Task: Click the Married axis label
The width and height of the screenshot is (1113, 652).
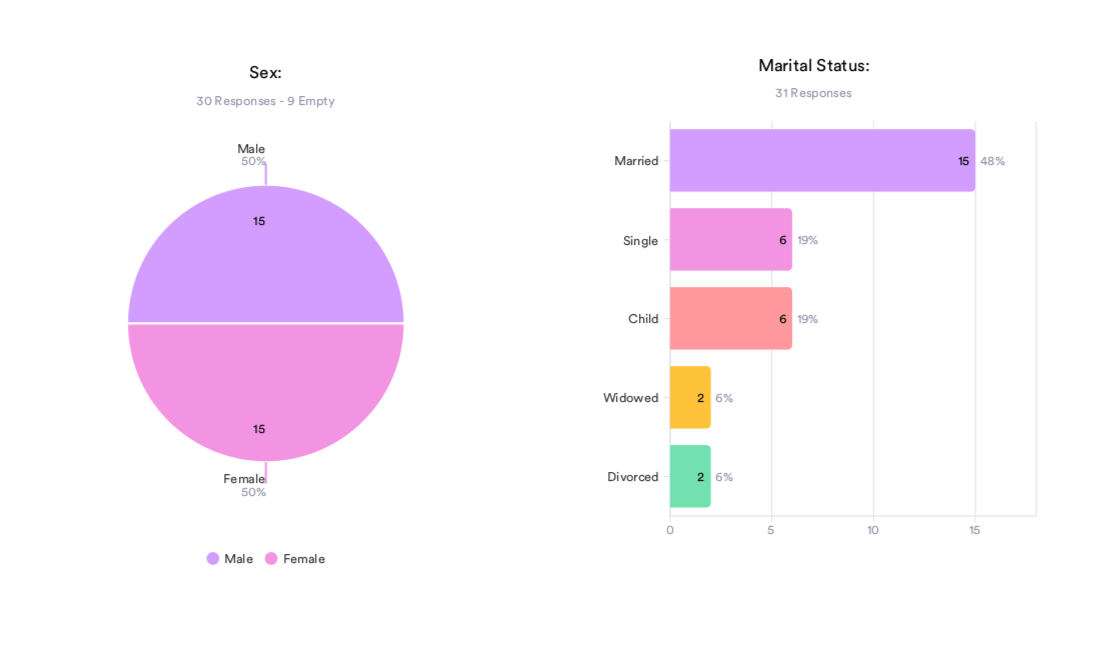Action: [636, 161]
